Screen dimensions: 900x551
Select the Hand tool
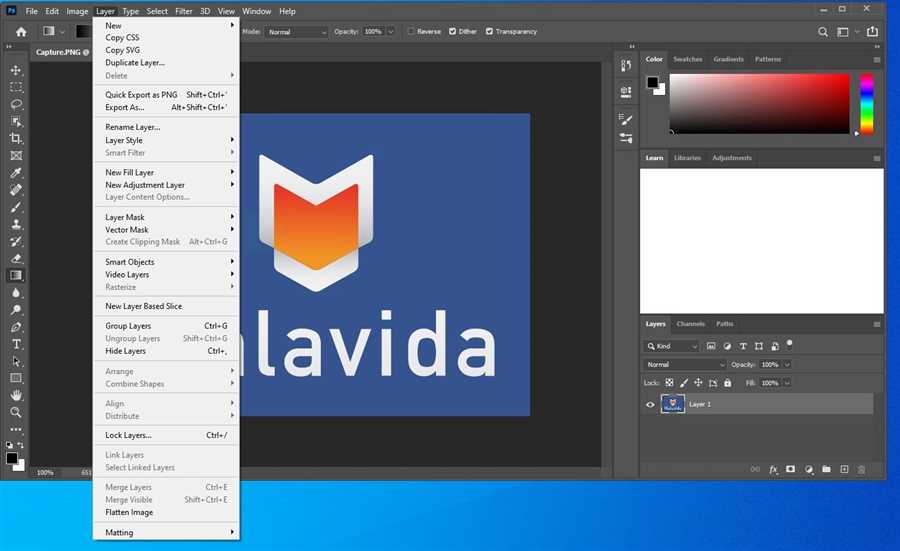click(16, 395)
